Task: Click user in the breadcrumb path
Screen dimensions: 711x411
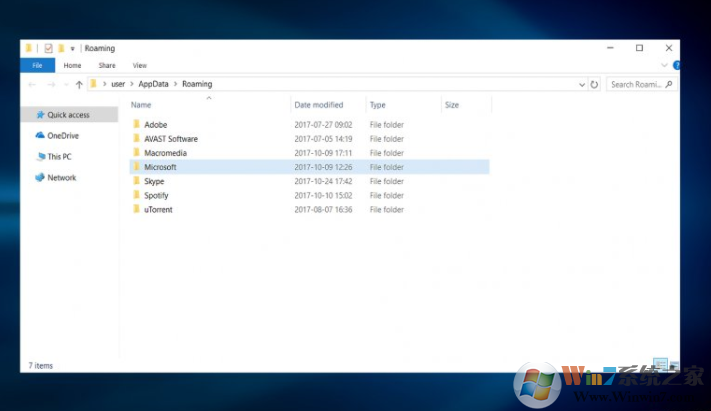Action: pos(118,85)
